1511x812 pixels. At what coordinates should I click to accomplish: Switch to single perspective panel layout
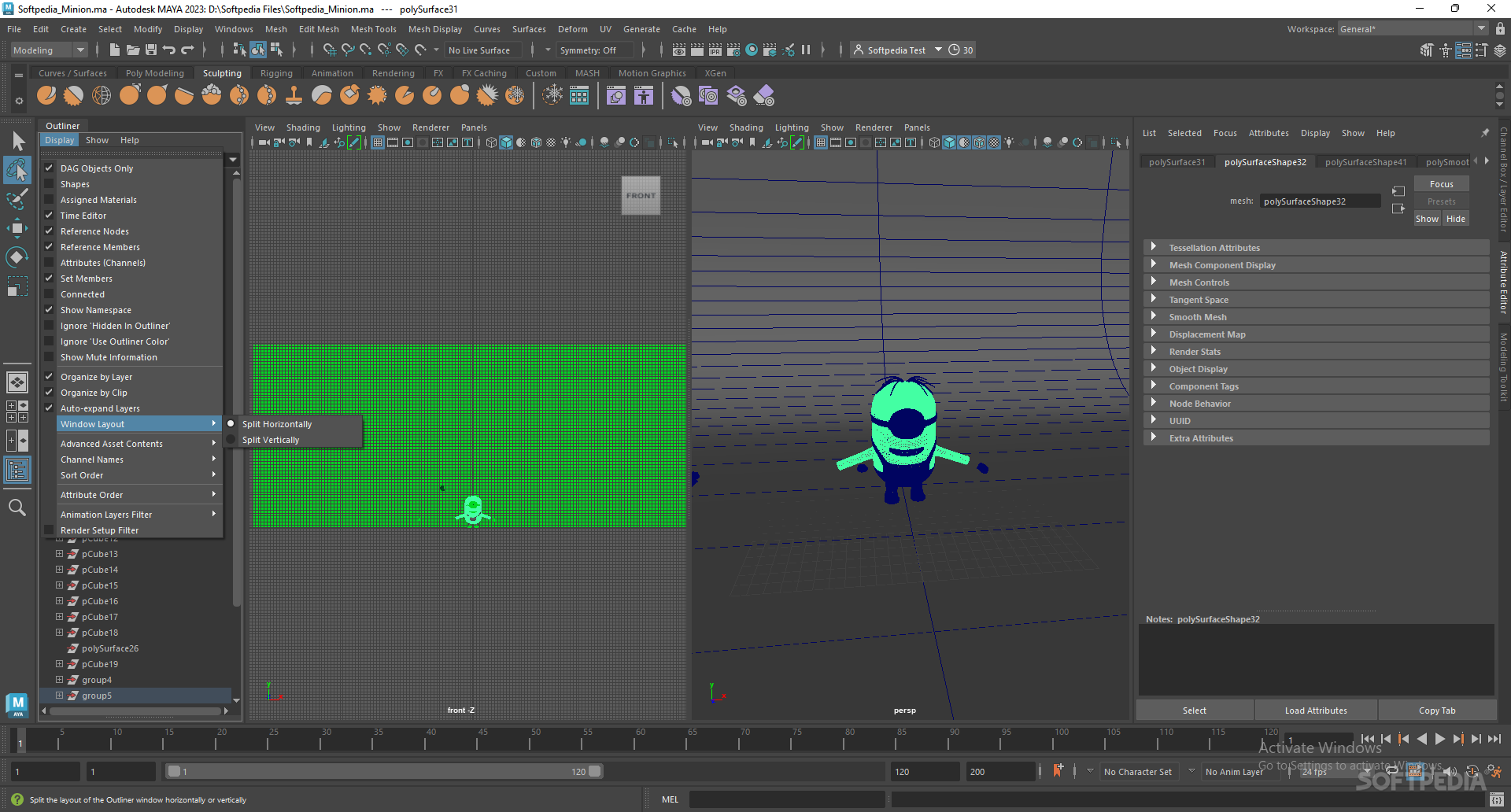tap(17, 382)
